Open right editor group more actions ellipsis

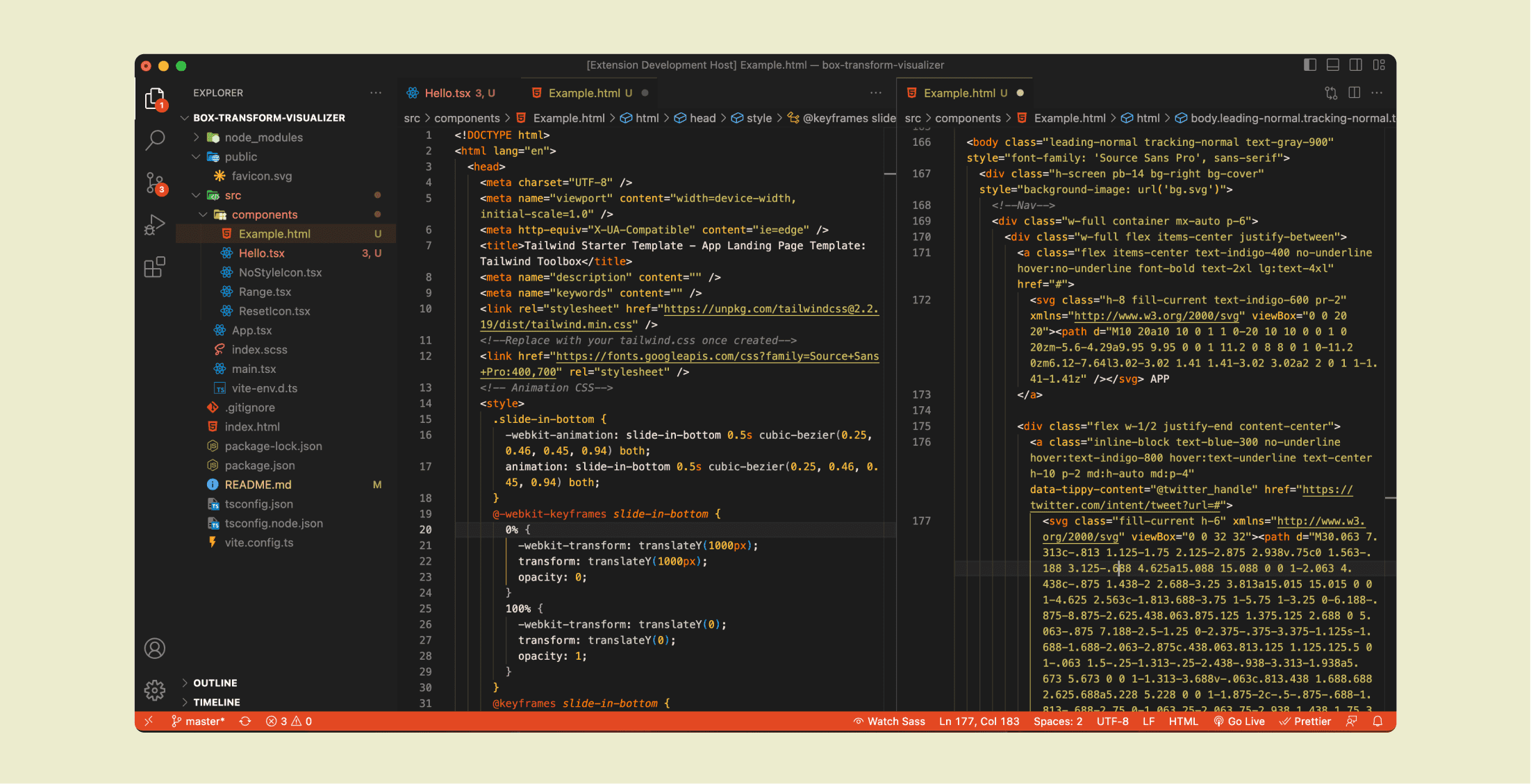[x=1377, y=92]
